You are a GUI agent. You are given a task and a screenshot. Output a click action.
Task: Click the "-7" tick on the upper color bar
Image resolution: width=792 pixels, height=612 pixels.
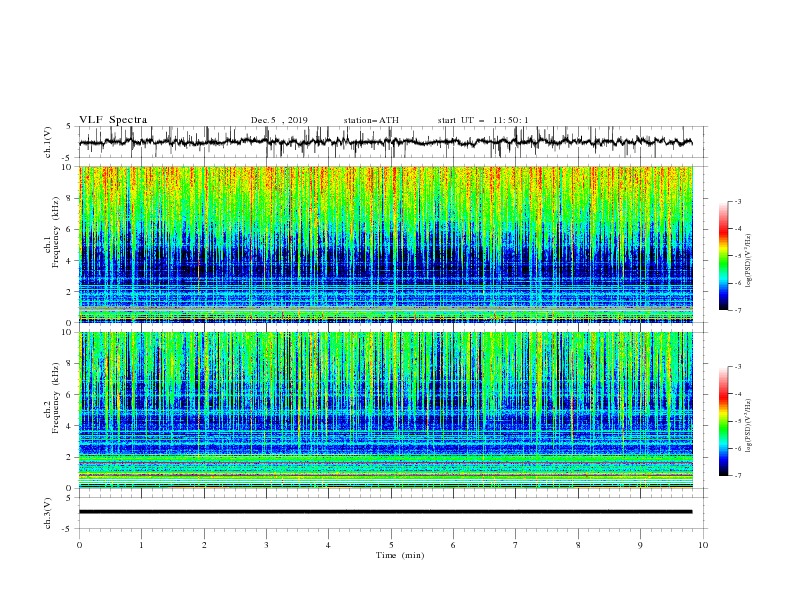[737, 310]
